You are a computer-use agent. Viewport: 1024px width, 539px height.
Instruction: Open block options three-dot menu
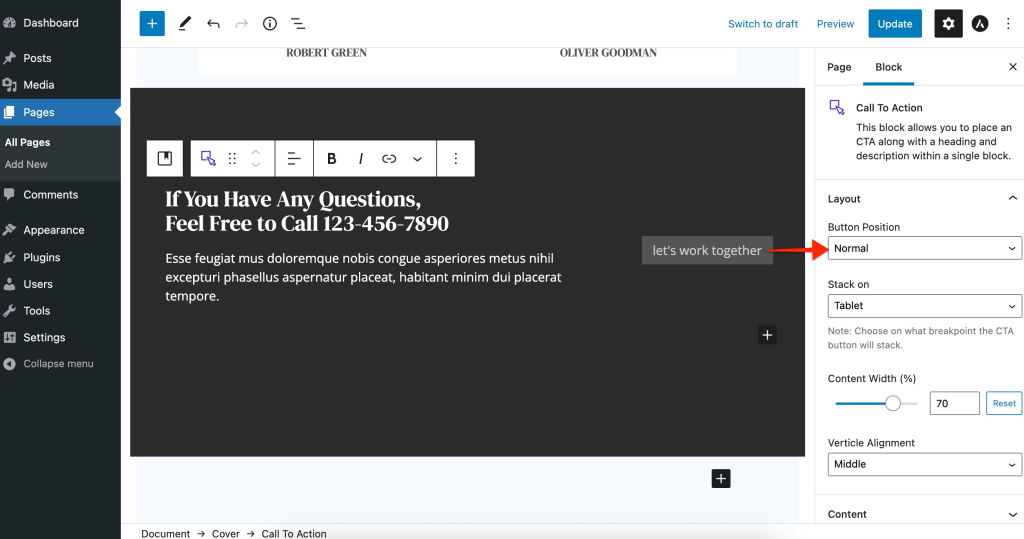(x=456, y=159)
